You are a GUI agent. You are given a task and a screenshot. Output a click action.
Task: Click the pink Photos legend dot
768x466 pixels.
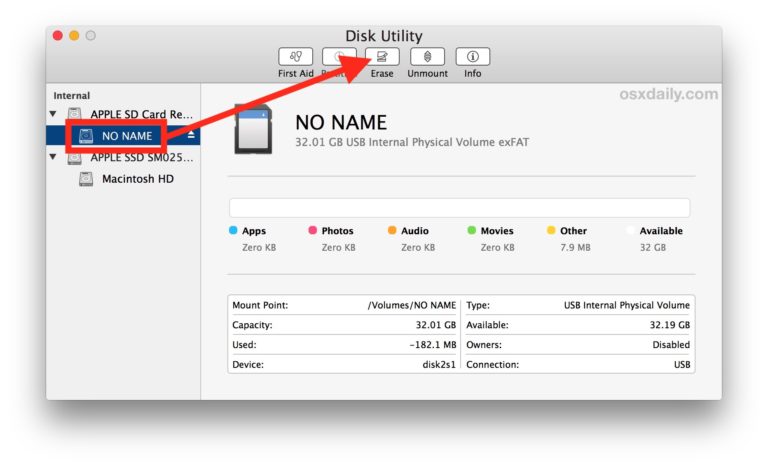312,230
